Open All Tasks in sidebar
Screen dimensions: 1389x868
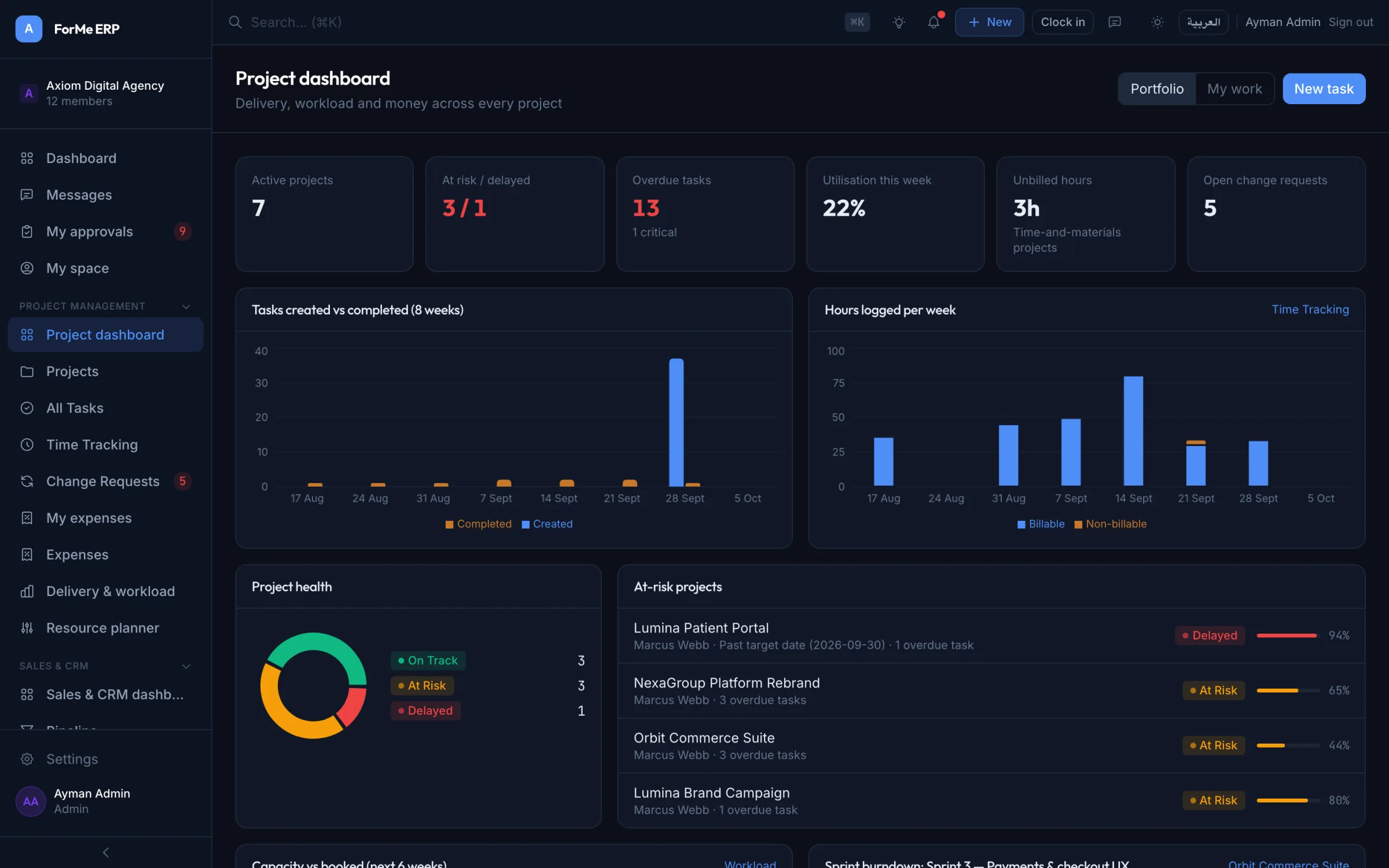pos(105,408)
